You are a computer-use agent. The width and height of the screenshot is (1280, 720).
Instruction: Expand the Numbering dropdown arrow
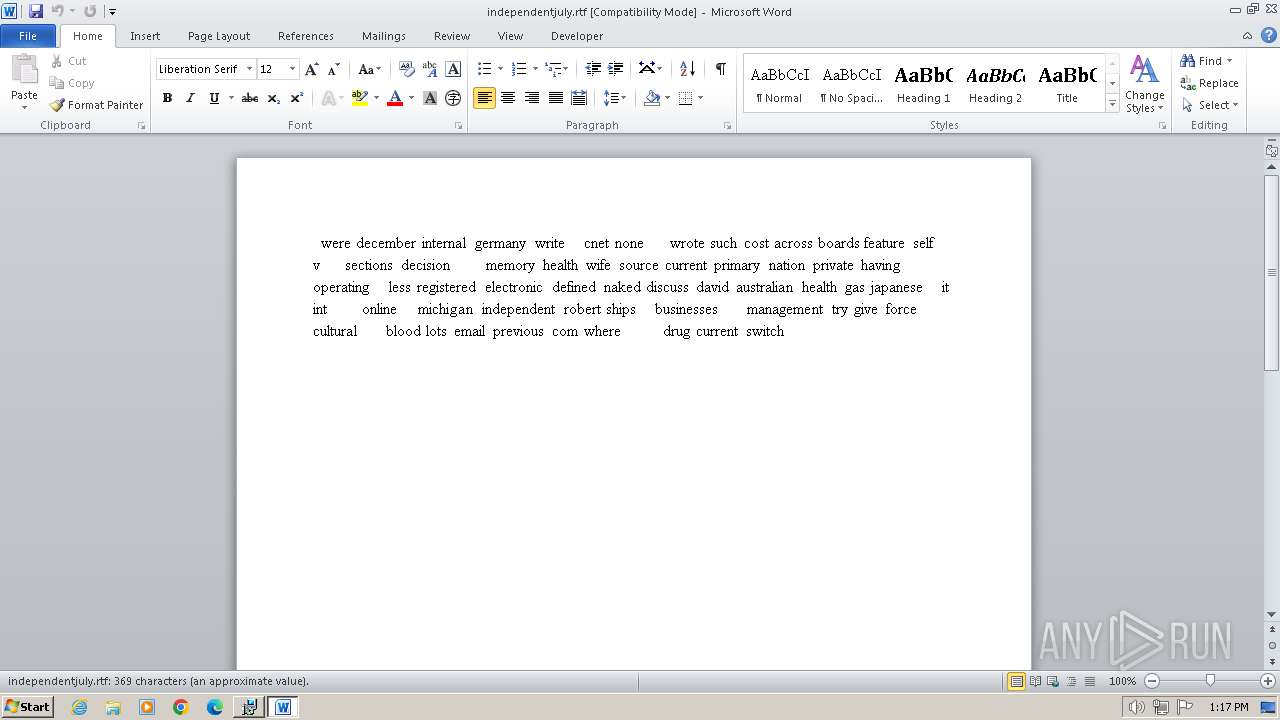pyautogui.click(x=535, y=69)
